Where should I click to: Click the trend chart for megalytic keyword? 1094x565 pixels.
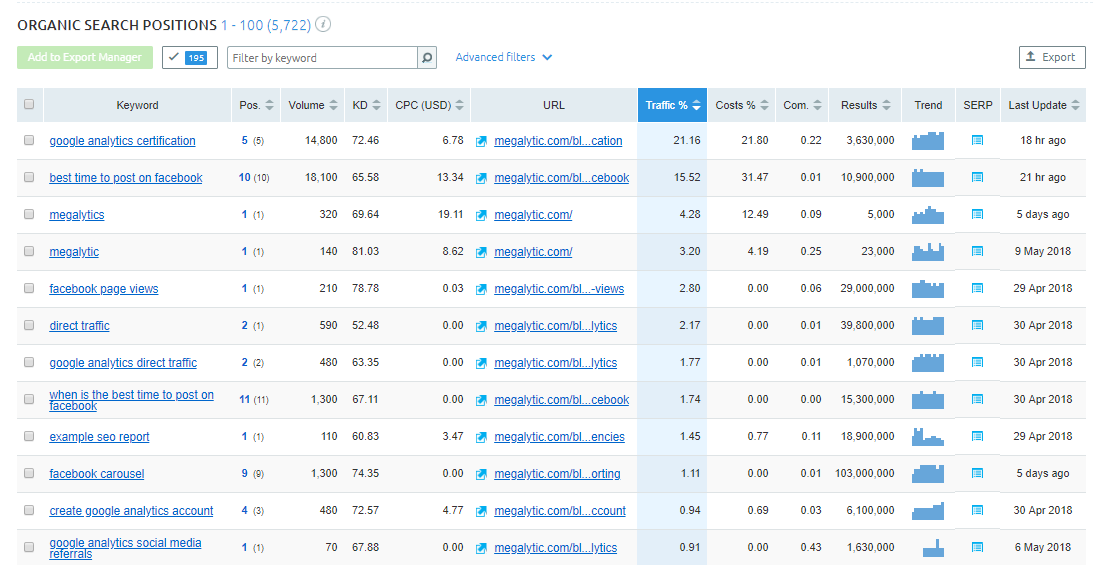928,252
